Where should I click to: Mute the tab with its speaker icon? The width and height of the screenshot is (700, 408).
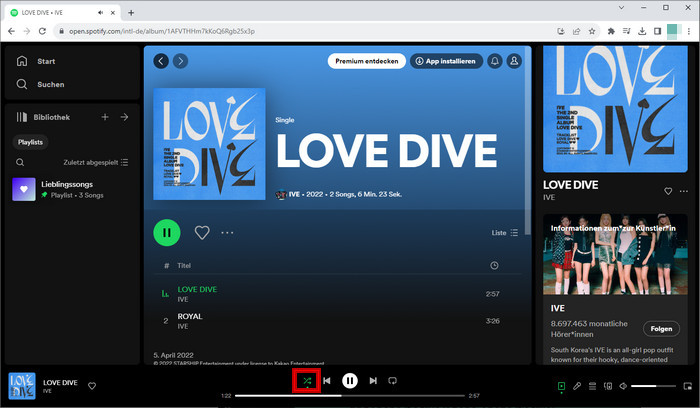[x=100, y=12]
